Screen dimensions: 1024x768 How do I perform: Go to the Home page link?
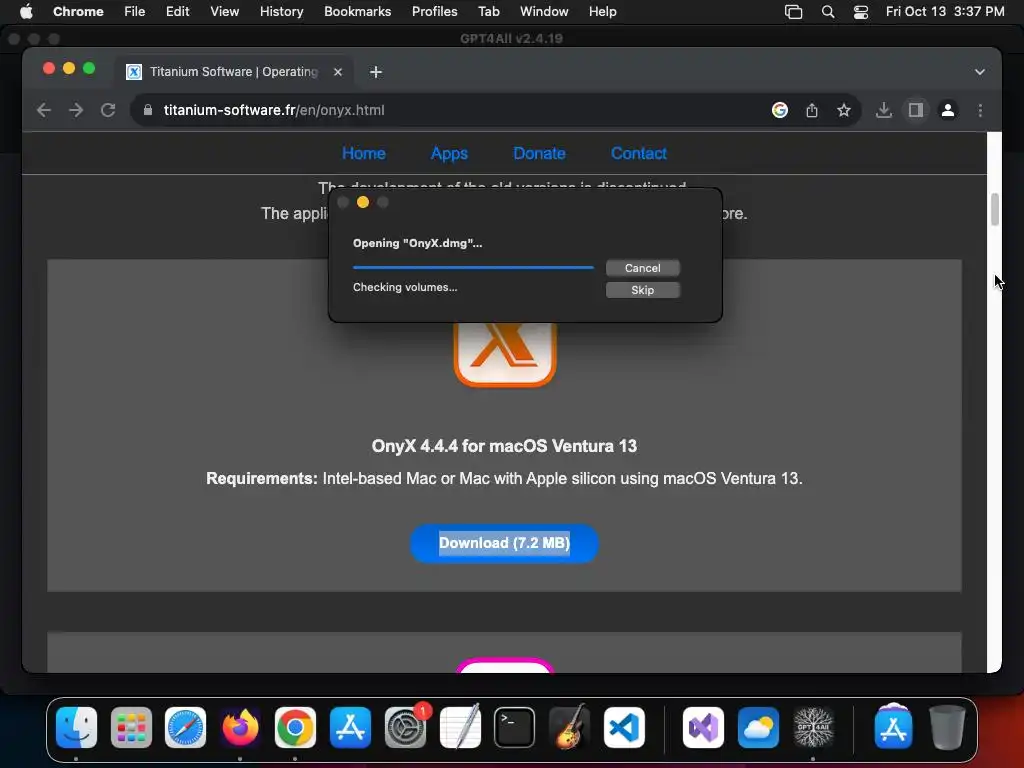[x=364, y=153]
